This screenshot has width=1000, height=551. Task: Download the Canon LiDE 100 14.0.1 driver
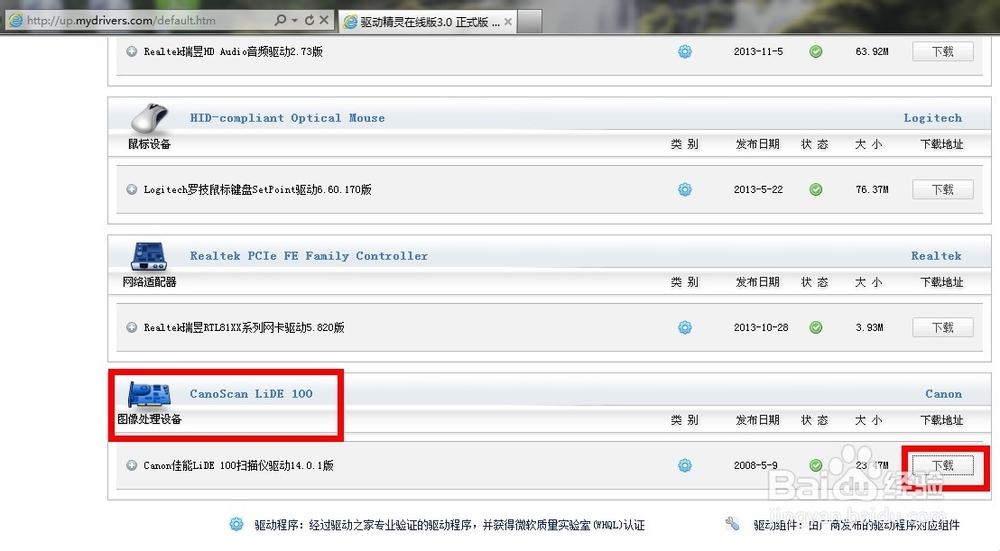(x=943, y=466)
